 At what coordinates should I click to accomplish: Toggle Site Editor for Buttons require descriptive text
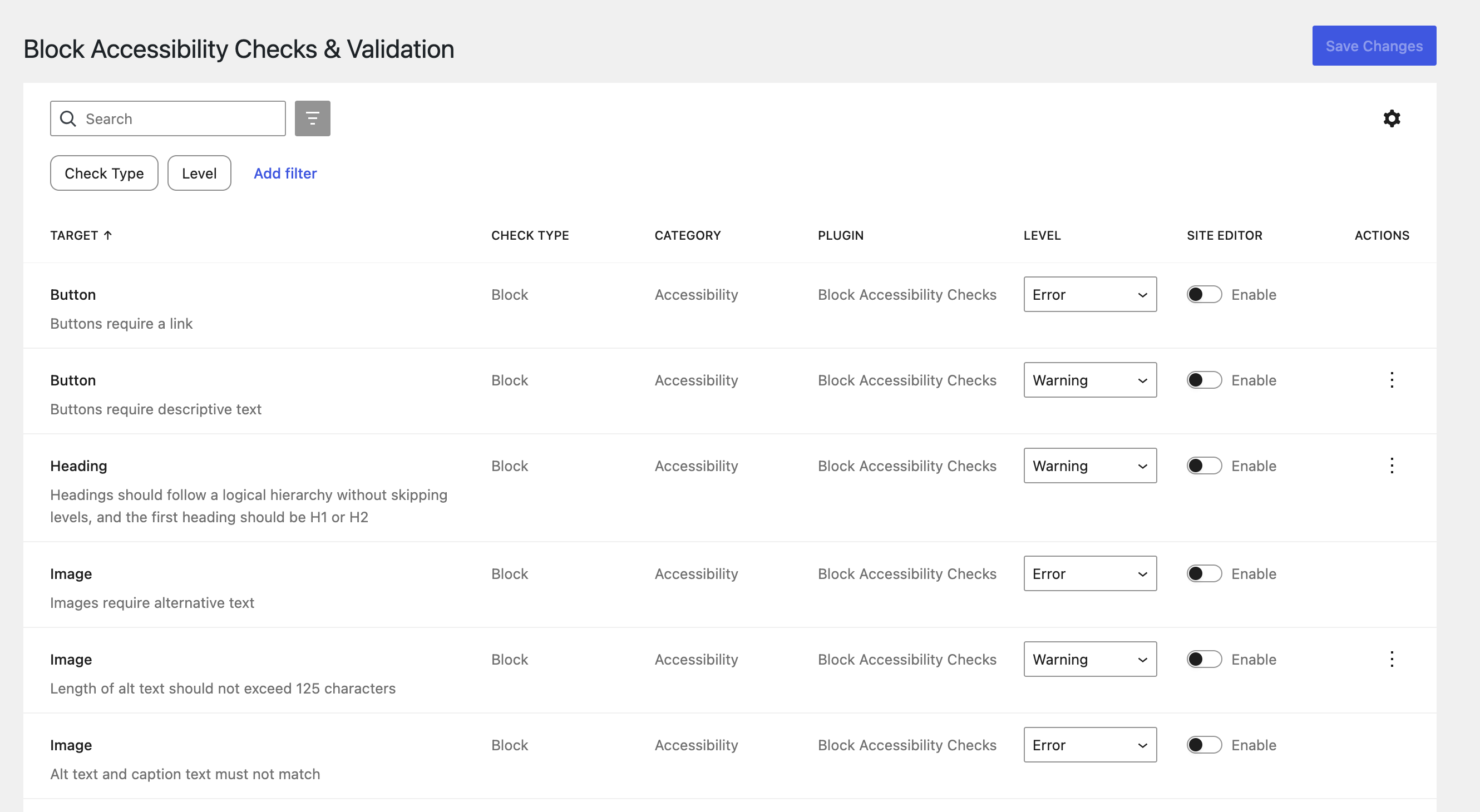(1204, 380)
